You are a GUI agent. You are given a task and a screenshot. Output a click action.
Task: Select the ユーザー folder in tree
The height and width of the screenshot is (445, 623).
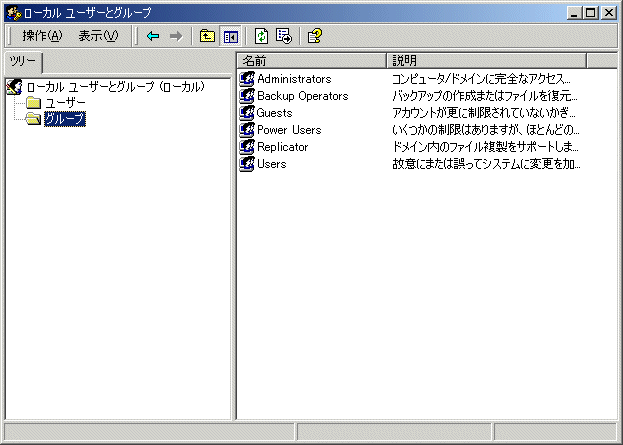coord(65,103)
